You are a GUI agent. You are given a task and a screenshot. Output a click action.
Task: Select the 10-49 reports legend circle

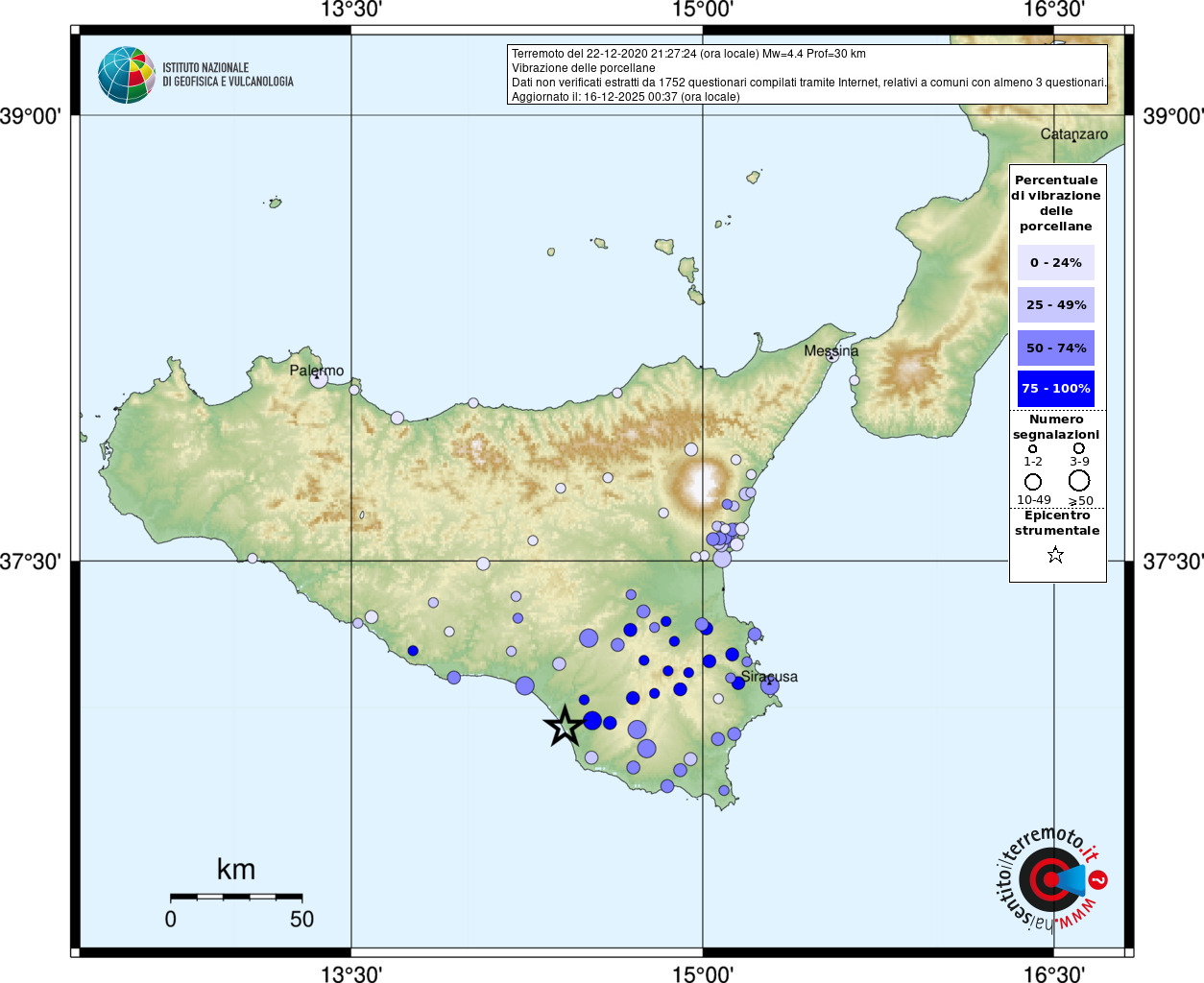1033,482
